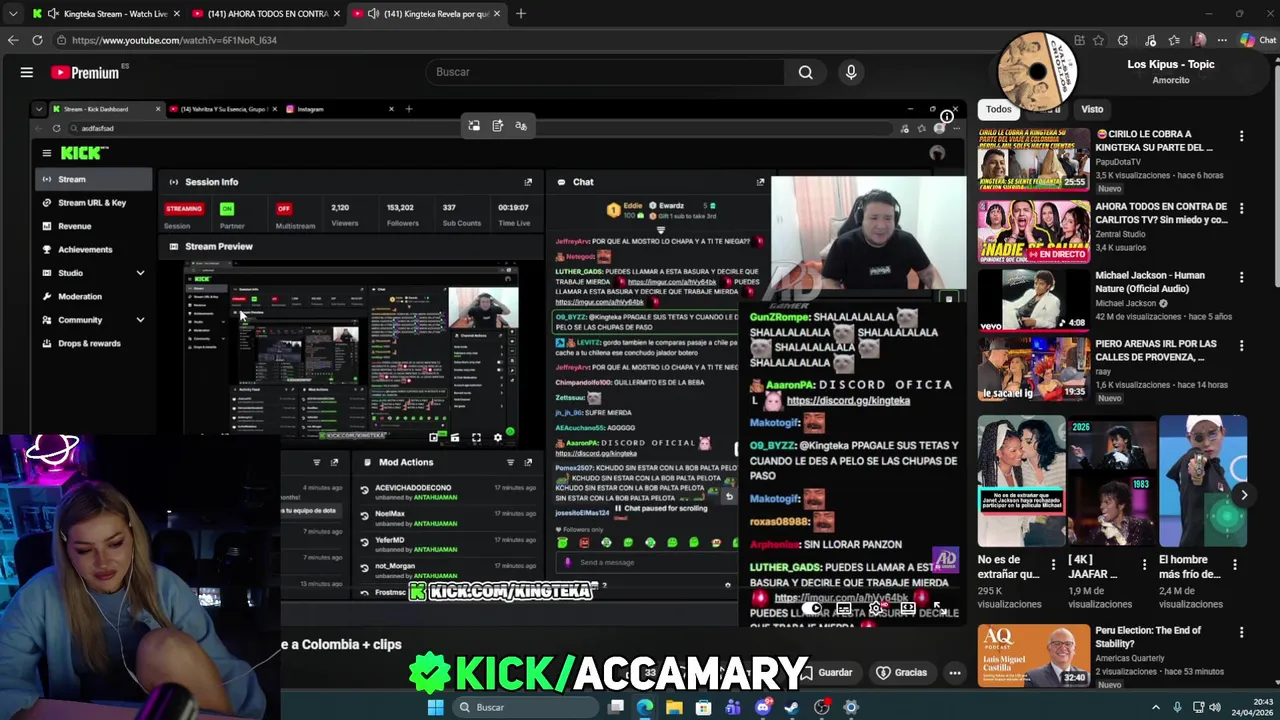The image size is (1280, 720).
Task: Open the volume control in system tray
Action: click(1215, 707)
